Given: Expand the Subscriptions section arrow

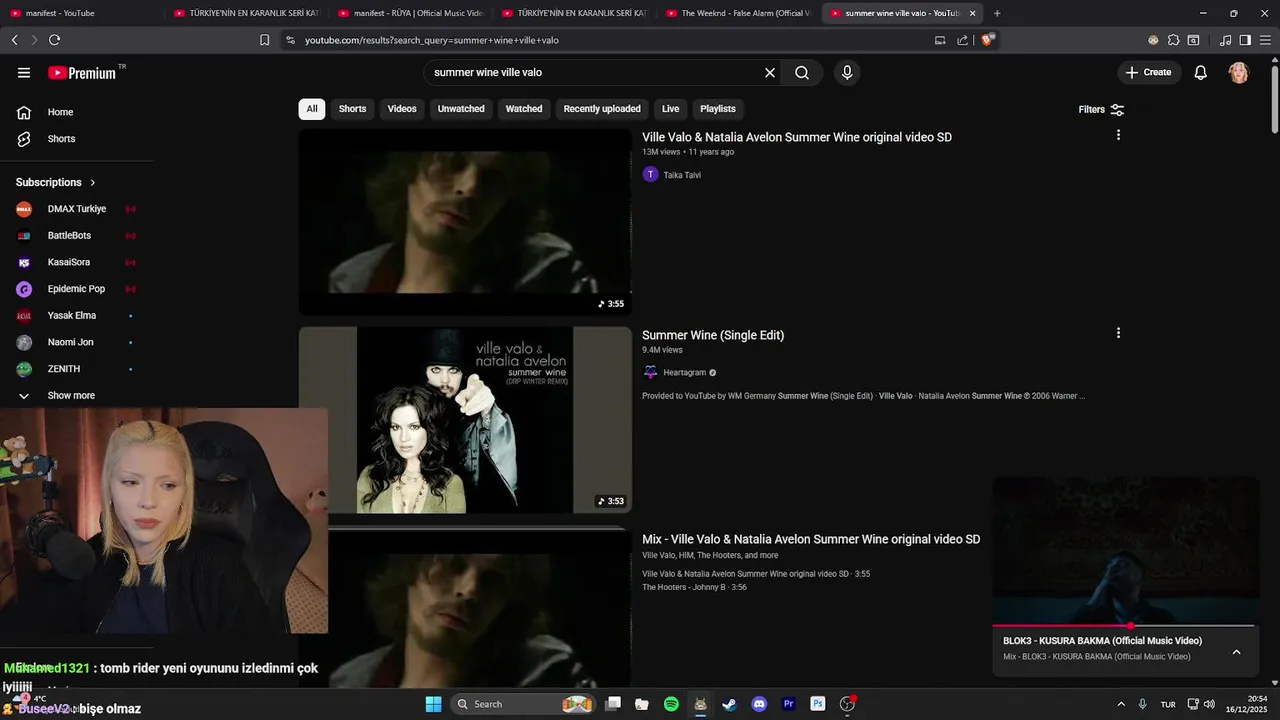Looking at the screenshot, I should (x=93, y=182).
